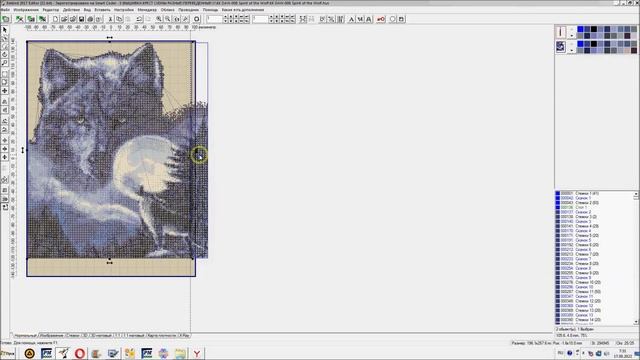Click the Zoom in magnifier icon

pyautogui.click(x=159, y=19)
